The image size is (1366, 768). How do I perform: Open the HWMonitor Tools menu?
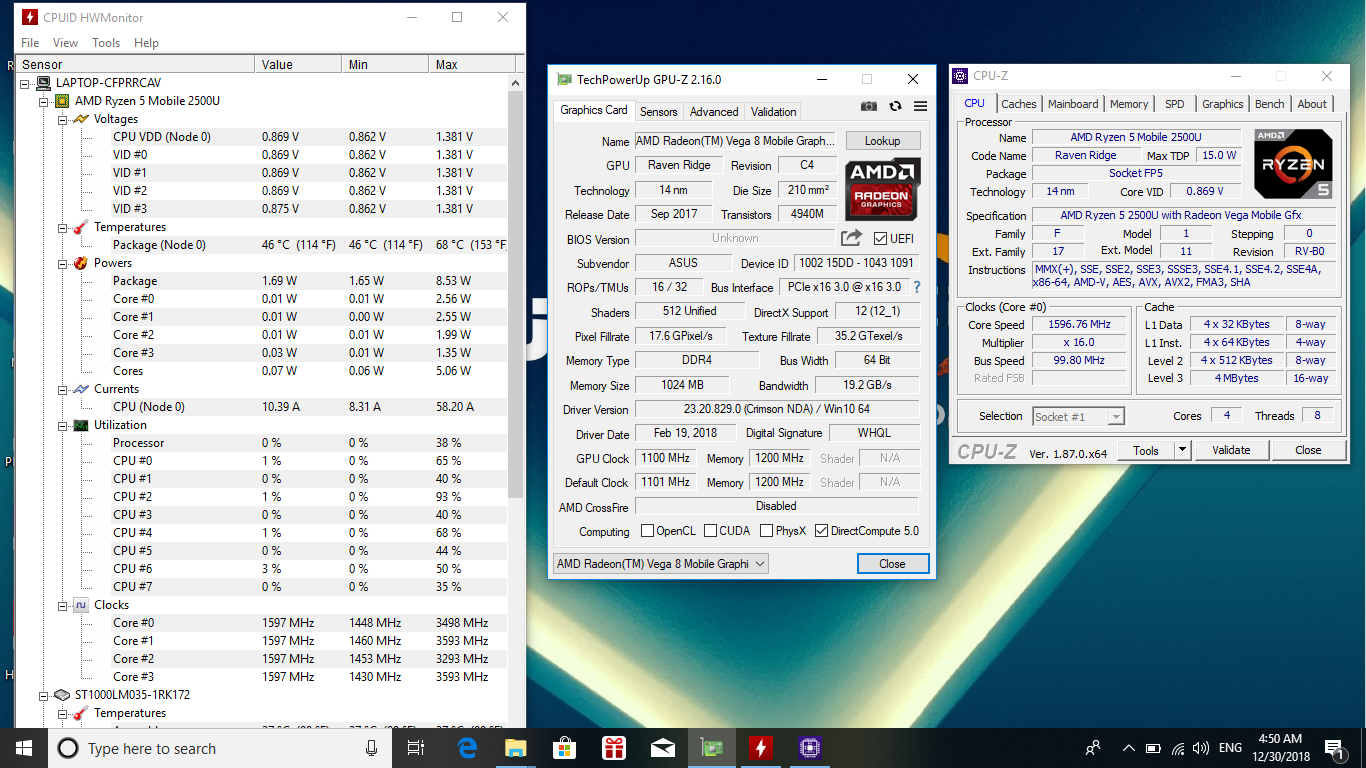click(x=106, y=43)
